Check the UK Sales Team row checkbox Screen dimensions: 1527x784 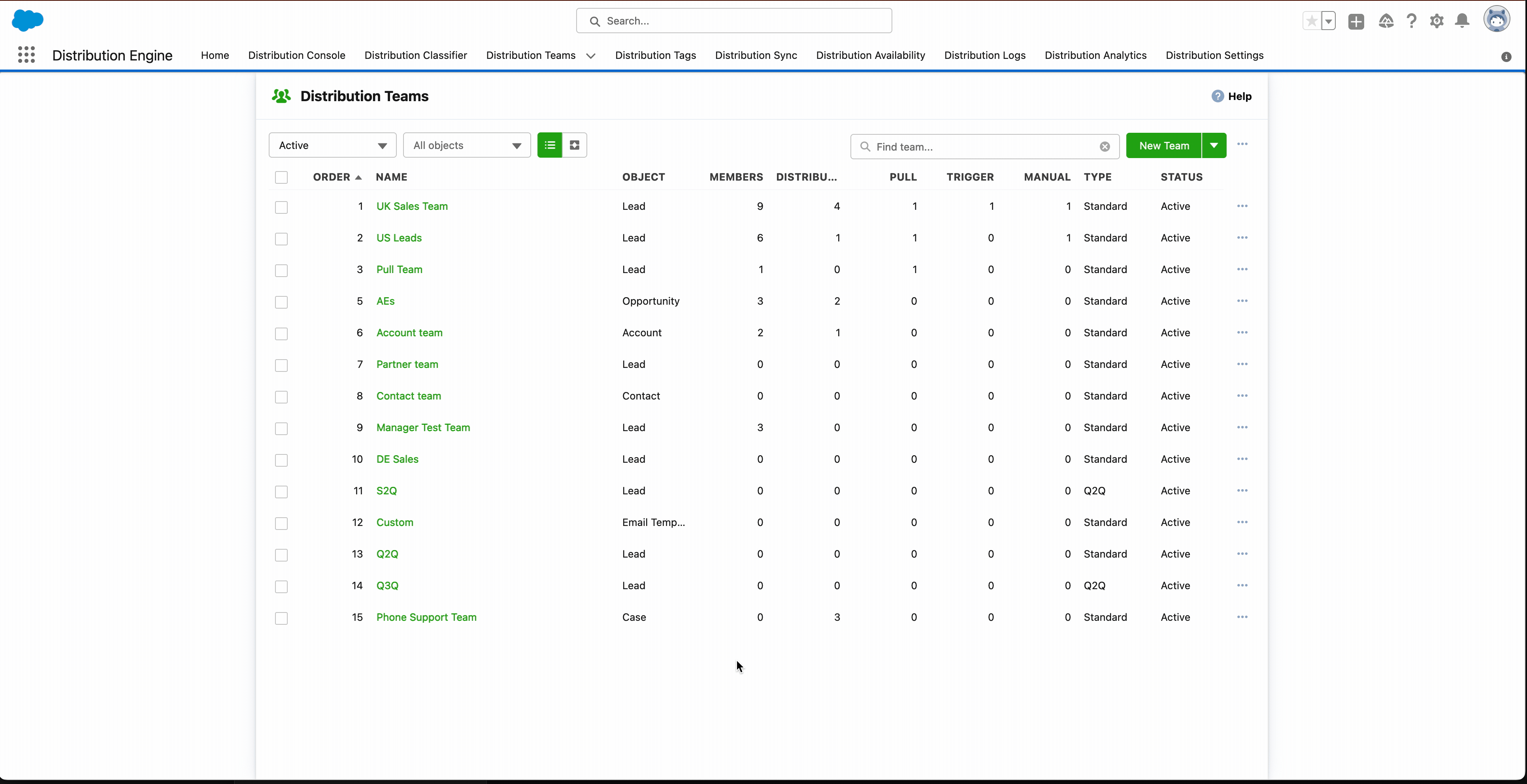coord(281,207)
